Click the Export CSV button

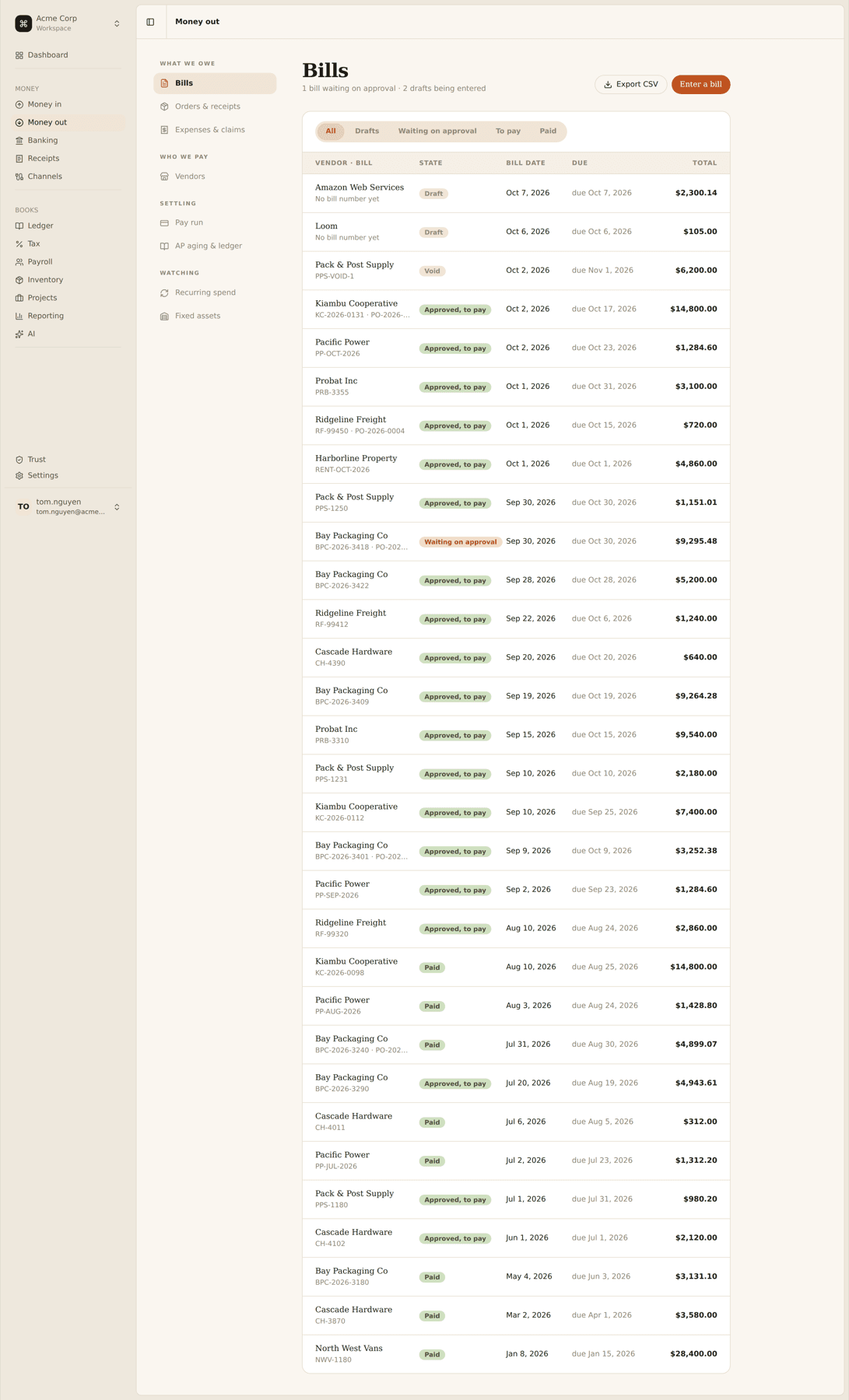631,84
